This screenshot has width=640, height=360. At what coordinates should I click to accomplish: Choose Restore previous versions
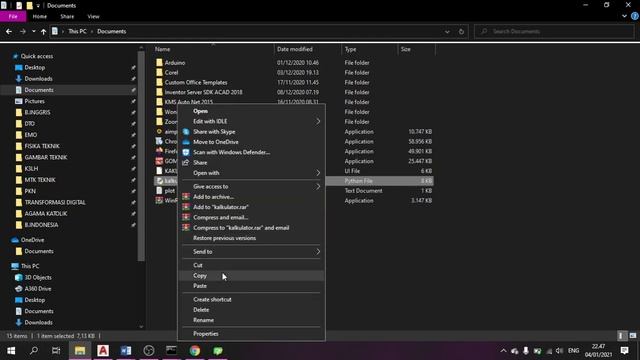(251, 238)
